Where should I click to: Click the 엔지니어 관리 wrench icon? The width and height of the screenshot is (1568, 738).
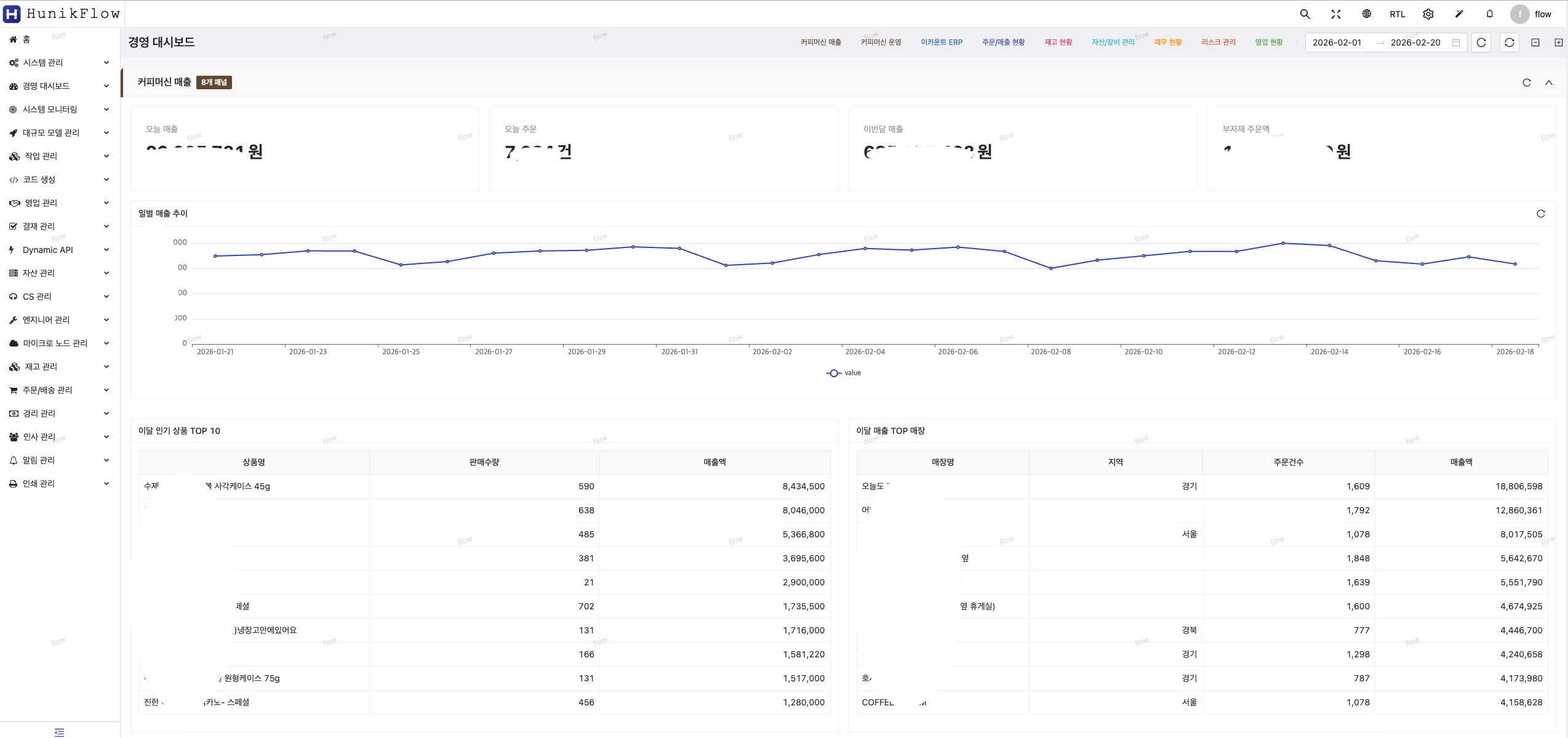pos(14,320)
